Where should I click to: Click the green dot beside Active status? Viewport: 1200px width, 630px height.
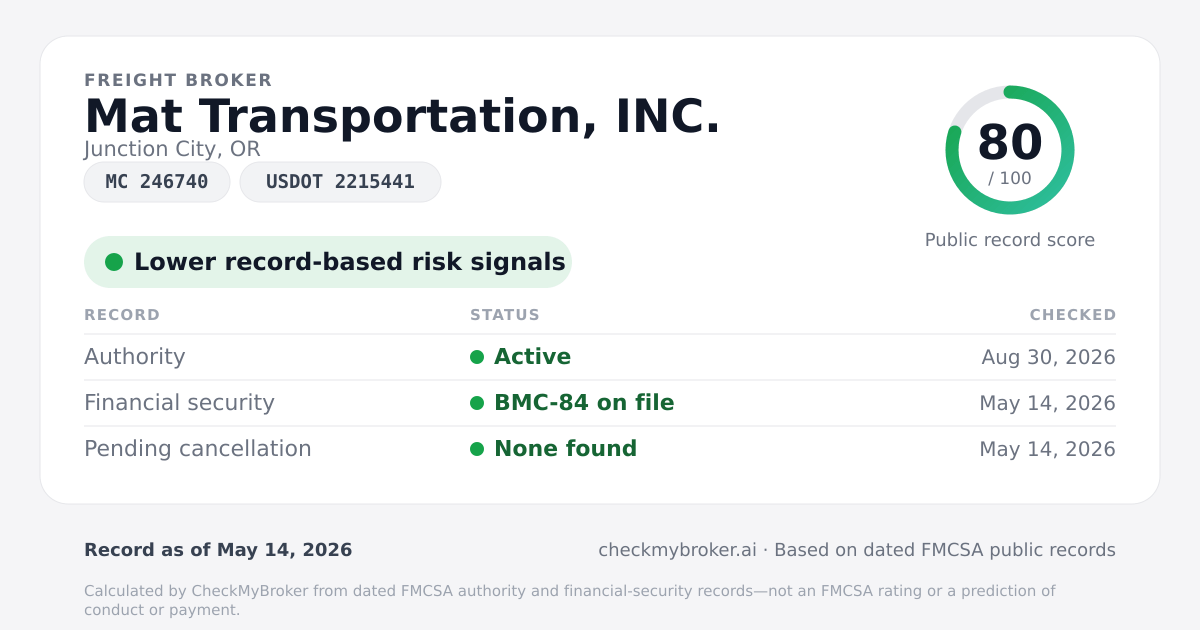[477, 357]
